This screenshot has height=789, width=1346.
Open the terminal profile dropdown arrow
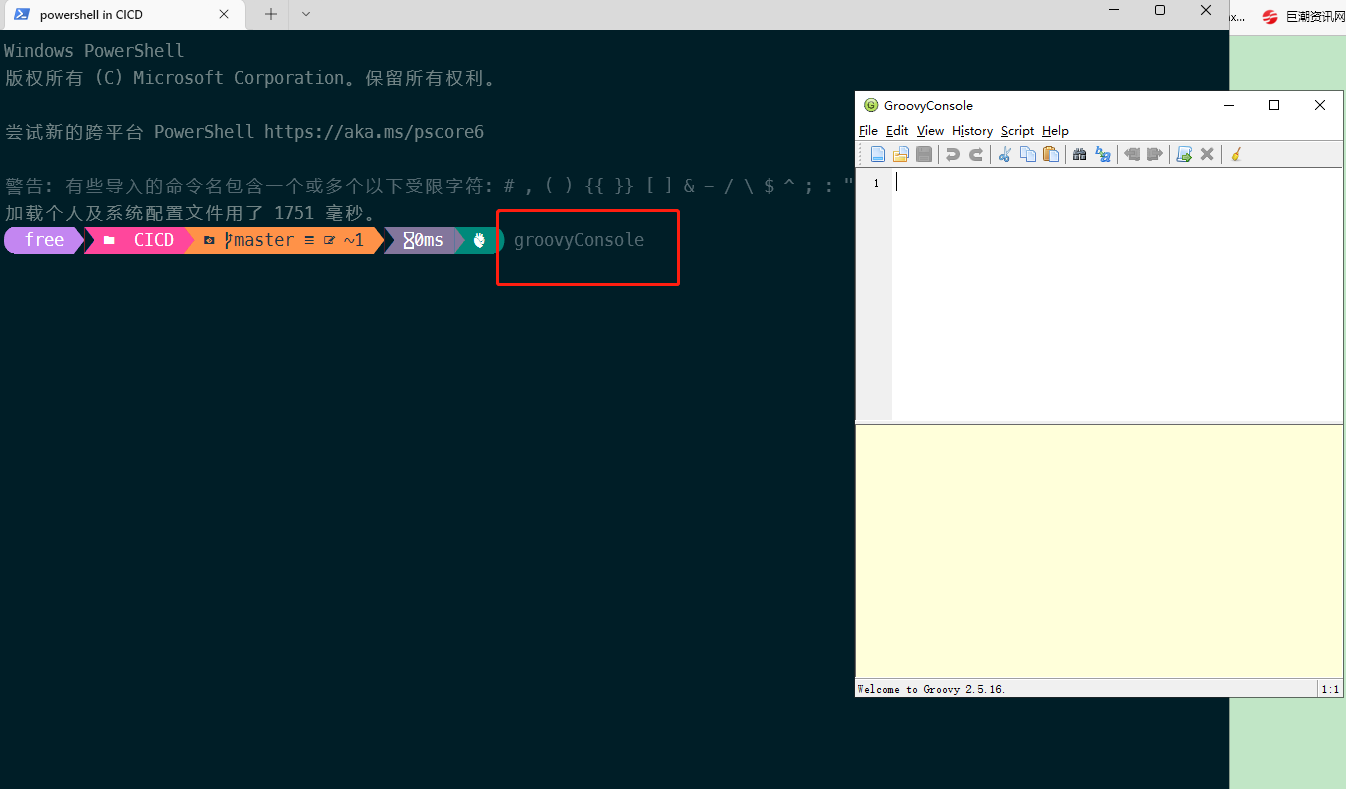tap(306, 14)
